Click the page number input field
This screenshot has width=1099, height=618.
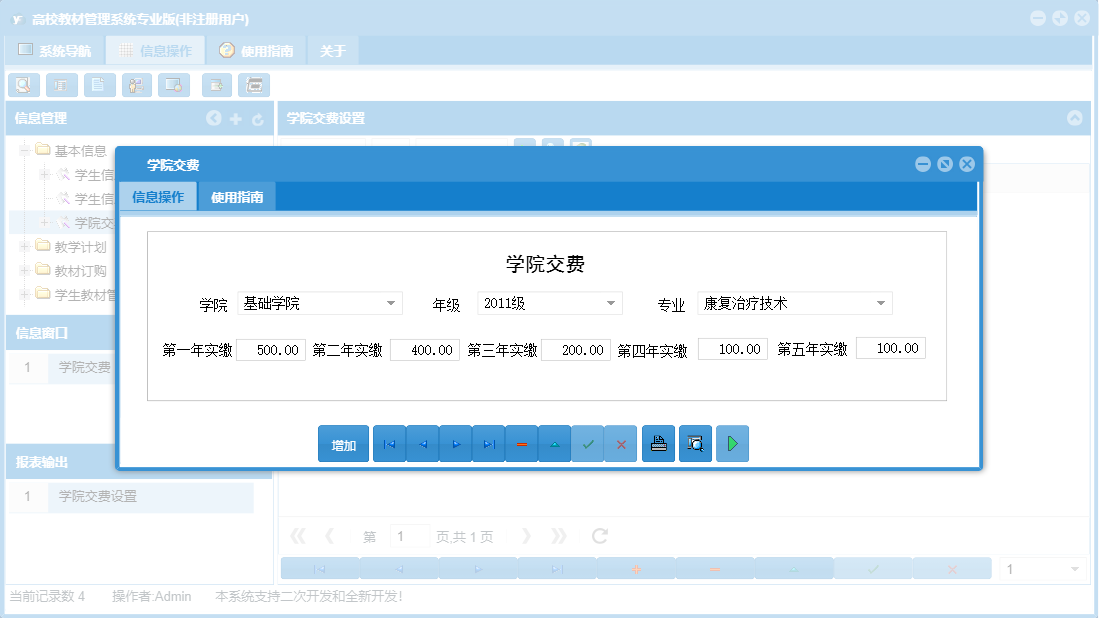coord(409,535)
